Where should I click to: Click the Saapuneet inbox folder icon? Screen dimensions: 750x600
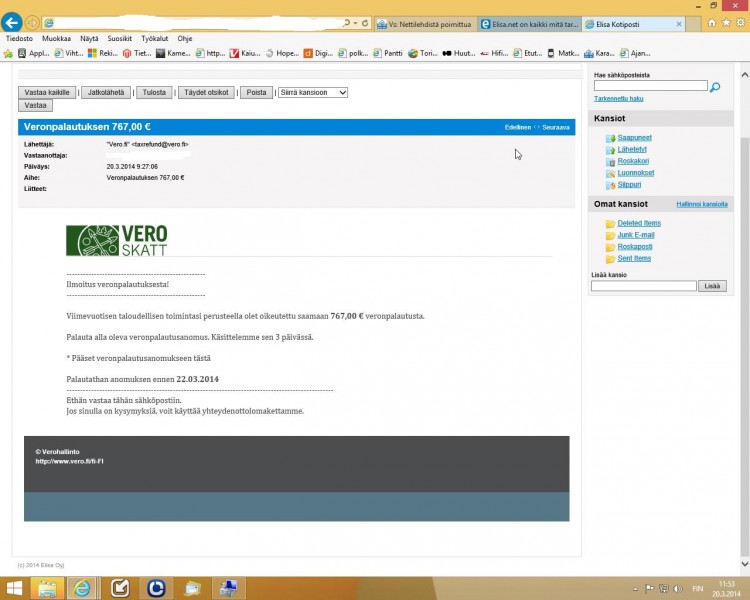click(610, 137)
